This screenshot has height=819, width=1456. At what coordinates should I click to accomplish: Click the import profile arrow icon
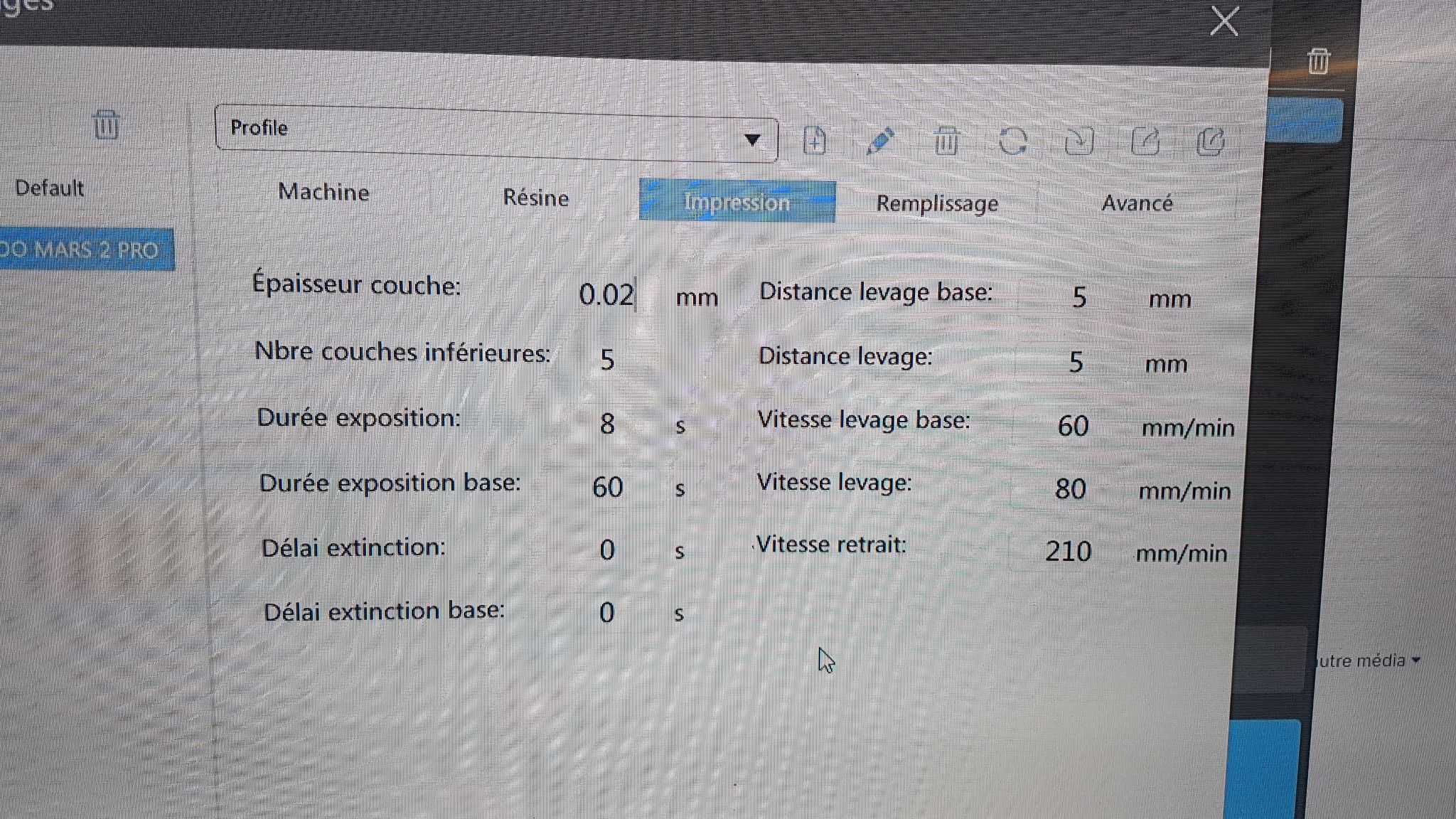click(x=1078, y=141)
